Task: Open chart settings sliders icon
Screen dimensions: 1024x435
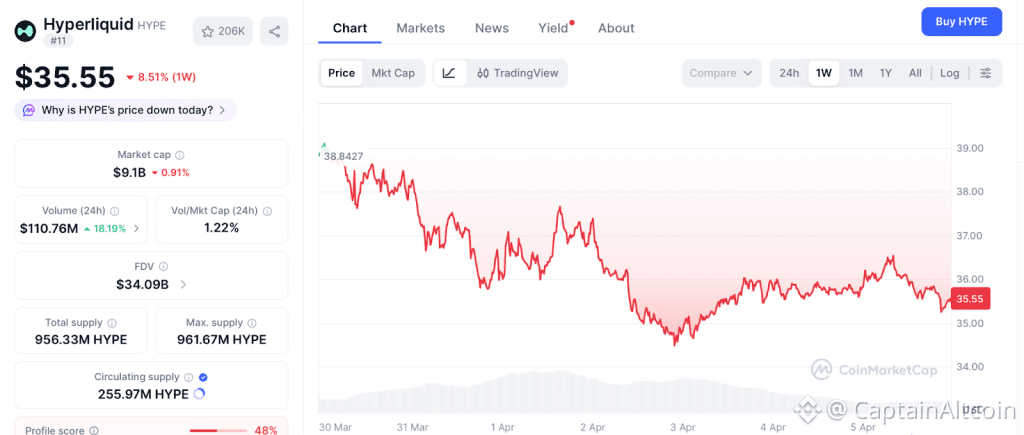Action: coord(986,73)
